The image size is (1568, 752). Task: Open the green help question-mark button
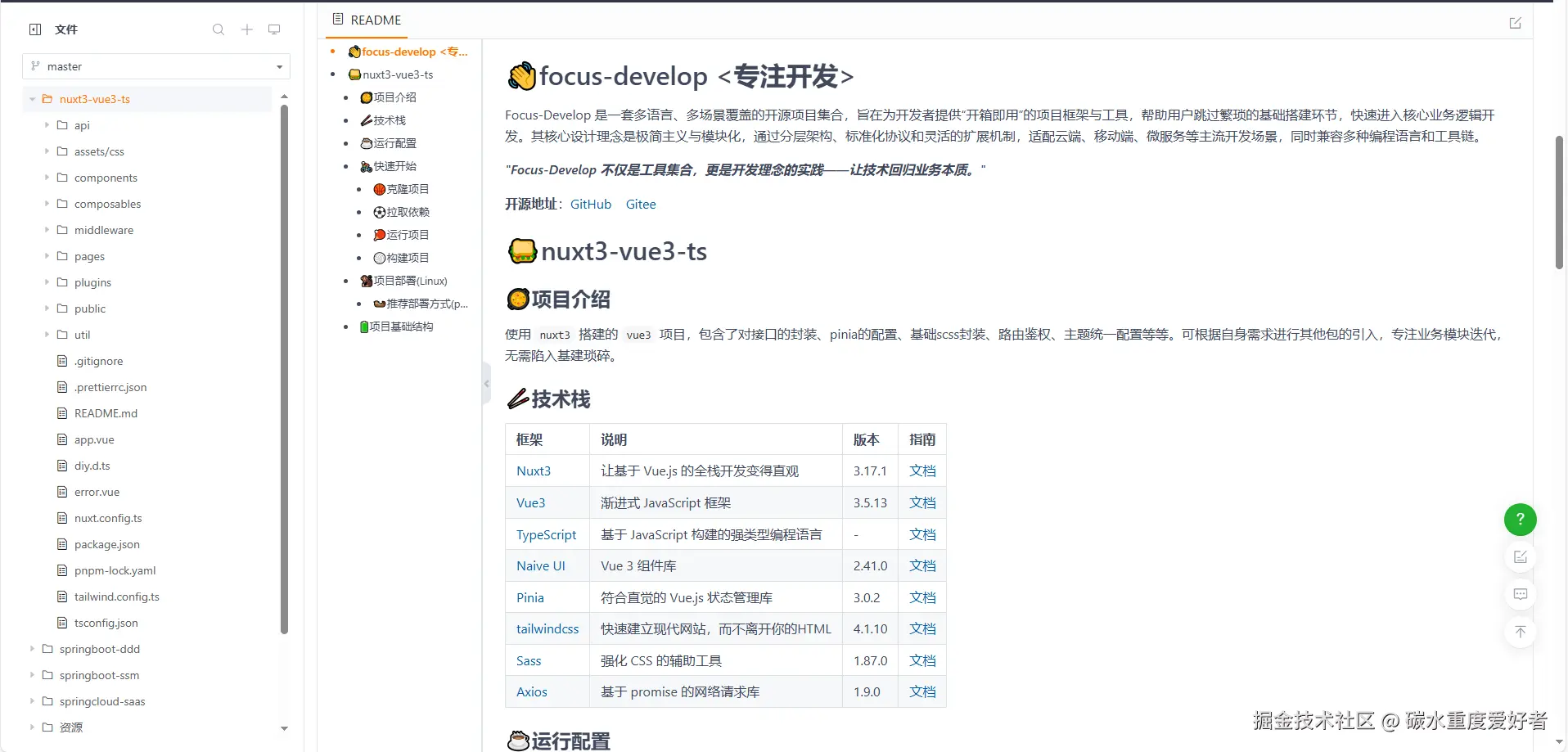pos(1520,519)
